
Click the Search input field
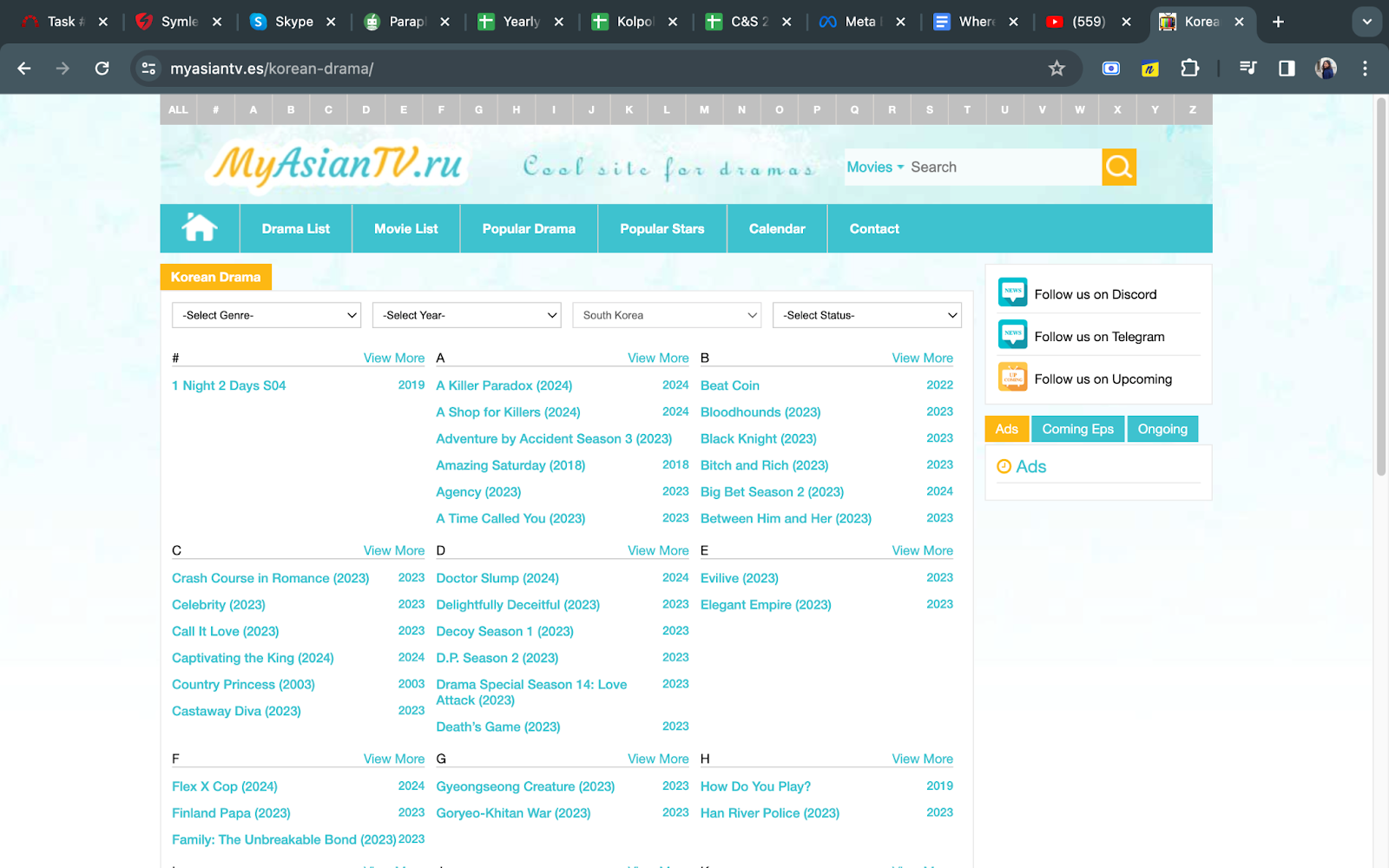pos(1003,167)
